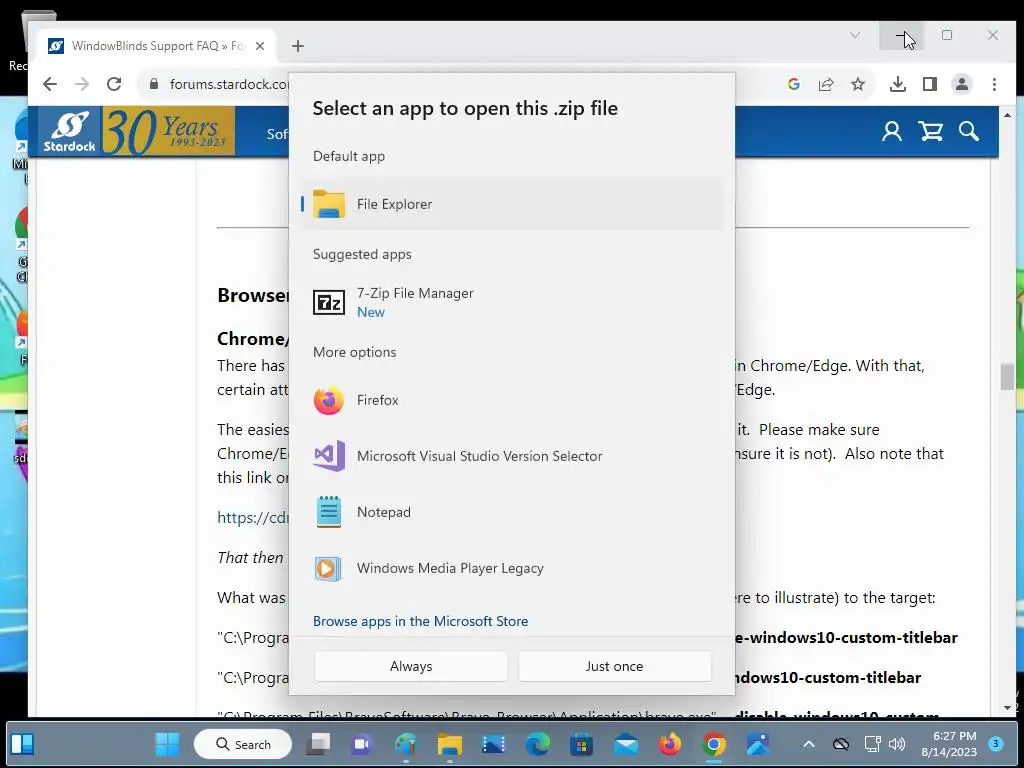Screen dimensions: 1024x768
Task: Bookmark this page with the star icon
Action: coord(858,84)
